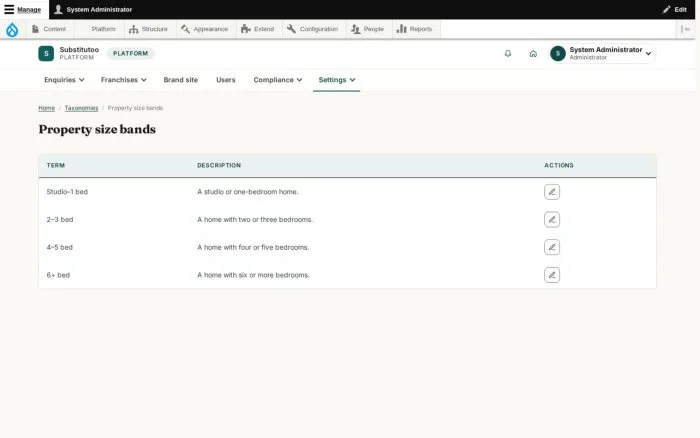Follow the Taxonomies breadcrumb link
Screen dimensions: 700x438
click(81, 108)
